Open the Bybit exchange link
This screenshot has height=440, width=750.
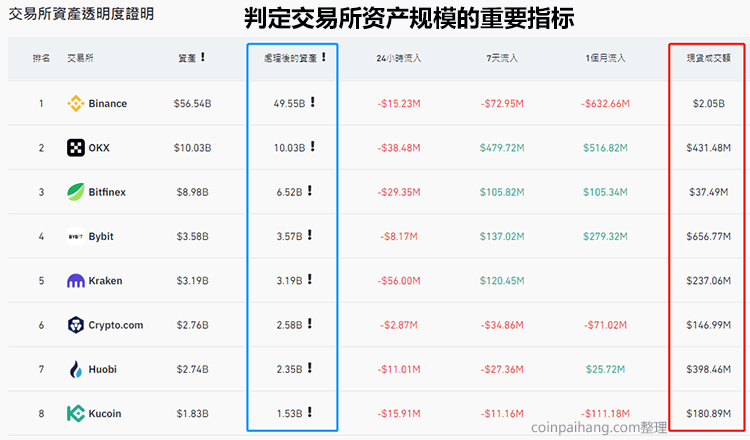click(101, 236)
